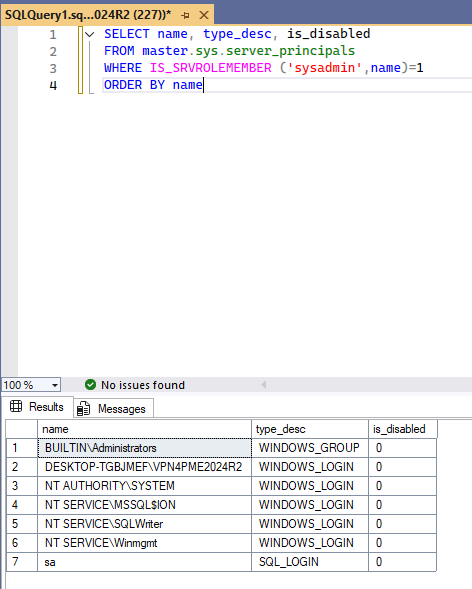
Task: Select the SQL_LOGIN type cell
Action: (310, 562)
